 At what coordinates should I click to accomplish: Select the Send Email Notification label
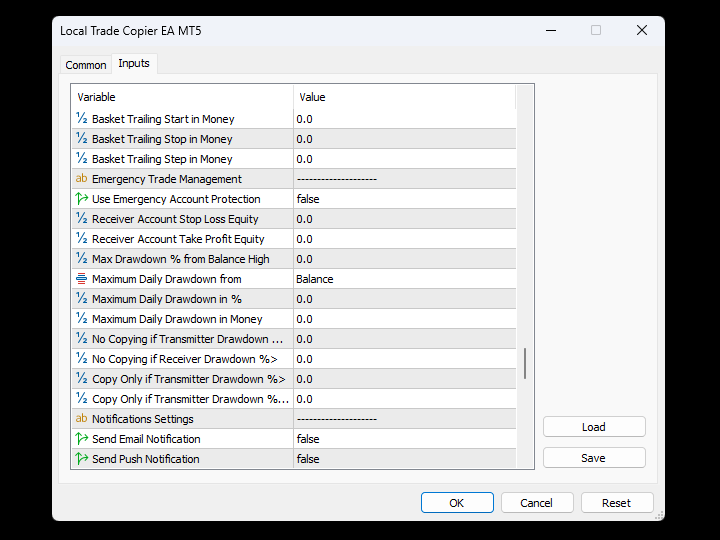pyautogui.click(x=146, y=439)
